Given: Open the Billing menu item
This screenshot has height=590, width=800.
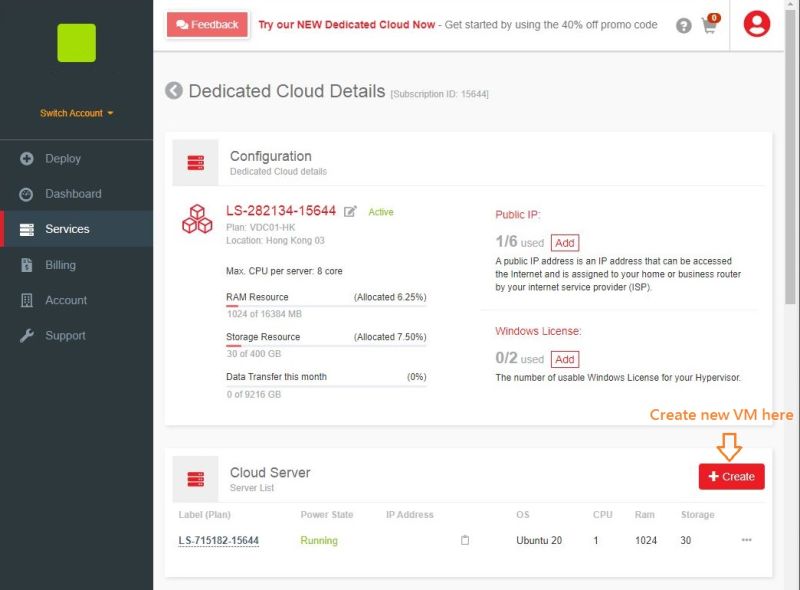Looking at the screenshot, I should coord(77,265).
